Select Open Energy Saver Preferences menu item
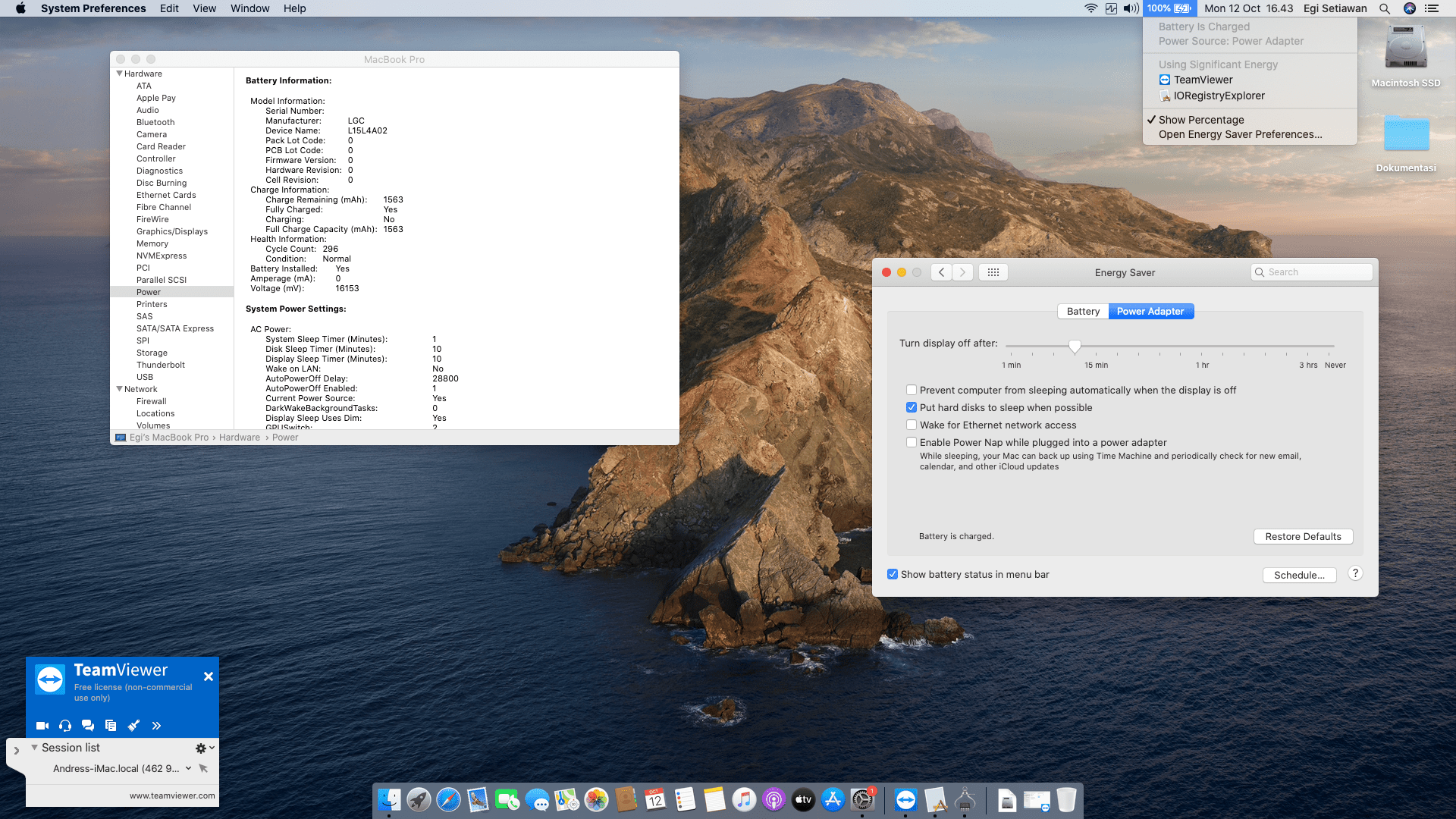This screenshot has height=819, width=1456. tap(1240, 134)
